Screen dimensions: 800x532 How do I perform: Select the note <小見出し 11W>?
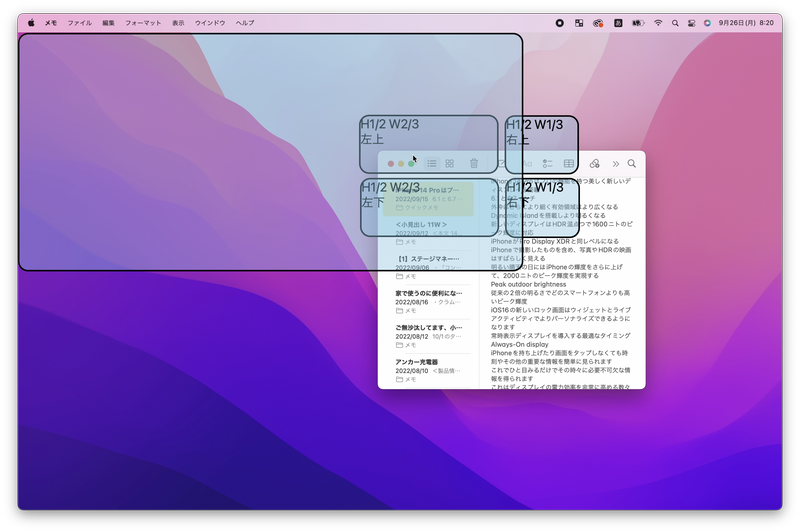coord(429,233)
